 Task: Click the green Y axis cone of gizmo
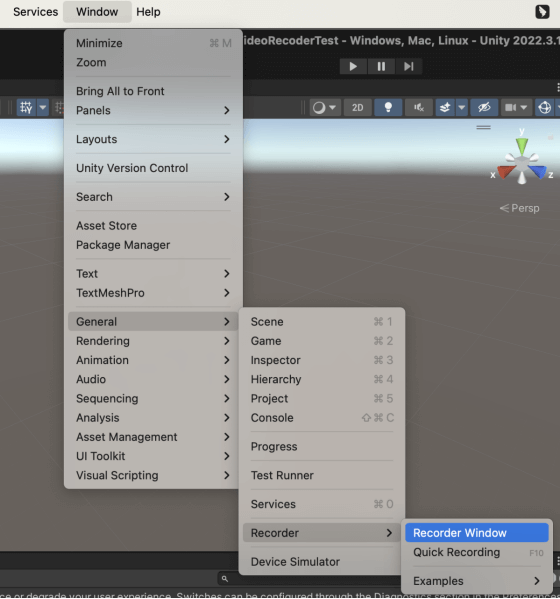tap(522, 146)
